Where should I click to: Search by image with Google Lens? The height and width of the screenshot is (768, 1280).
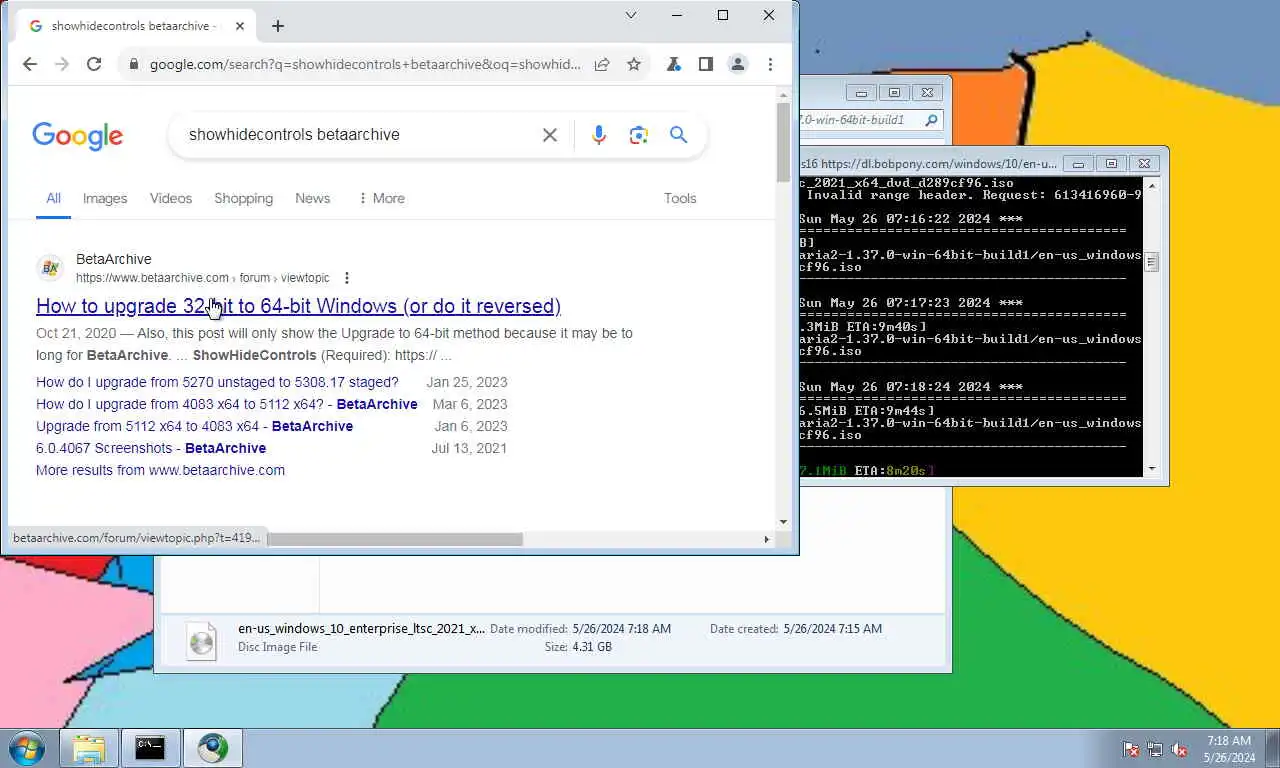coord(639,135)
